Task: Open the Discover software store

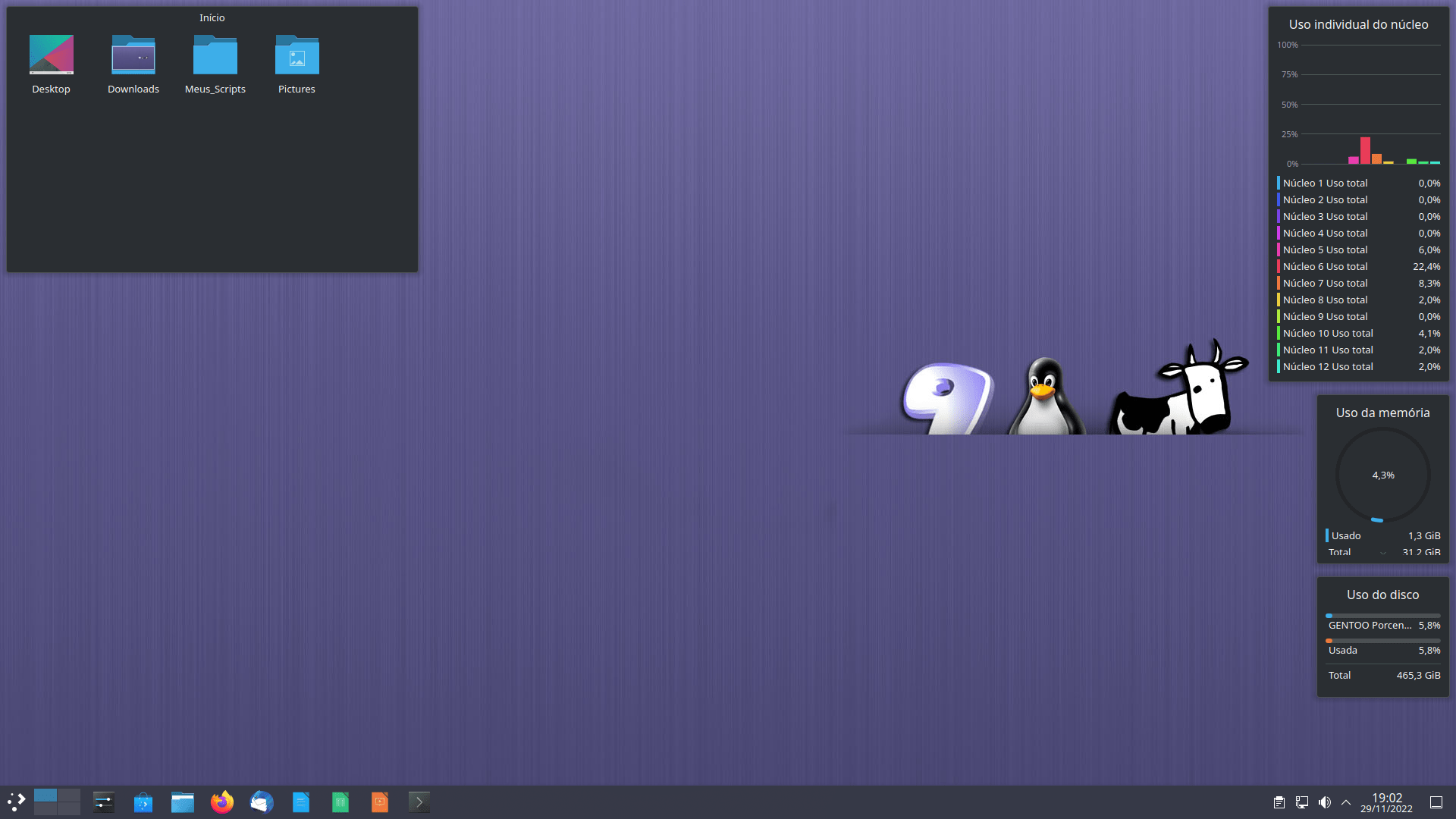Action: (143, 802)
